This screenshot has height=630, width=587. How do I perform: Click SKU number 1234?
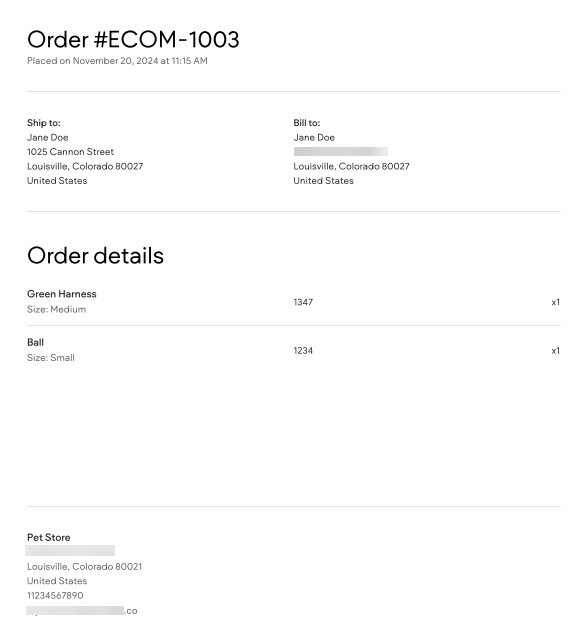303,351
